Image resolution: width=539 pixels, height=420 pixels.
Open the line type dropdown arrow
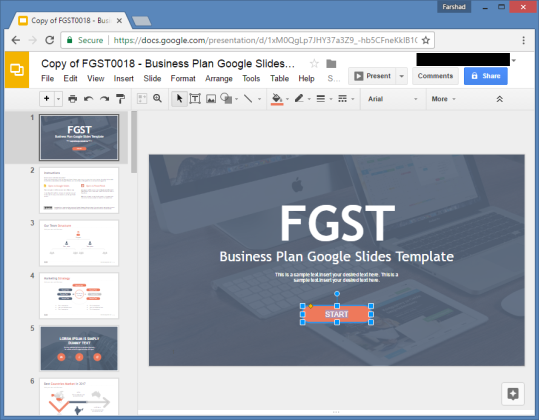(x=260, y=99)
